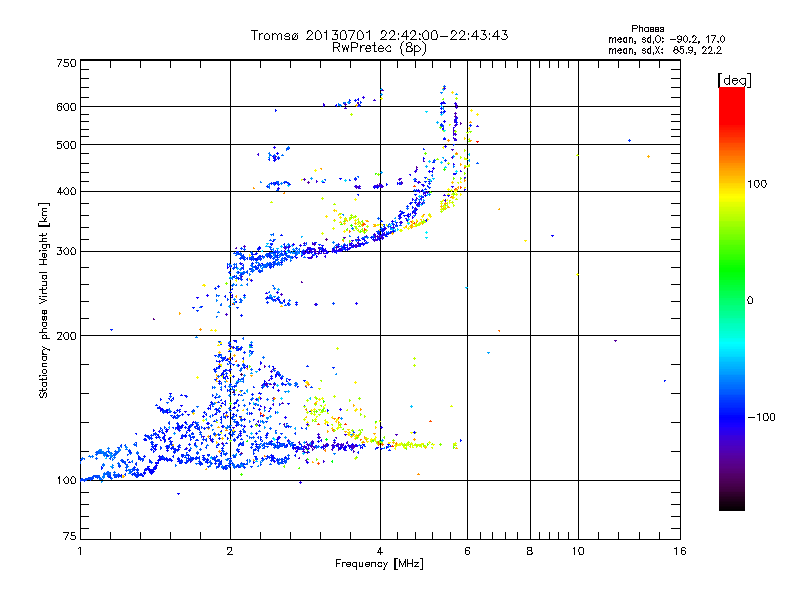The height and width of the screenshot is (600, 800).
Task: Click the y-axis tick label '75'
Action: [70, 536]
